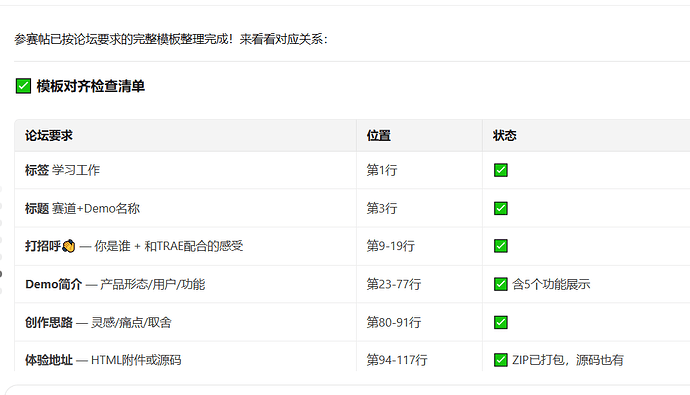The height and width of the screenshot is (395, 690).
Task: Click the waving hand emoji after 打招呼
Action: 69,246
